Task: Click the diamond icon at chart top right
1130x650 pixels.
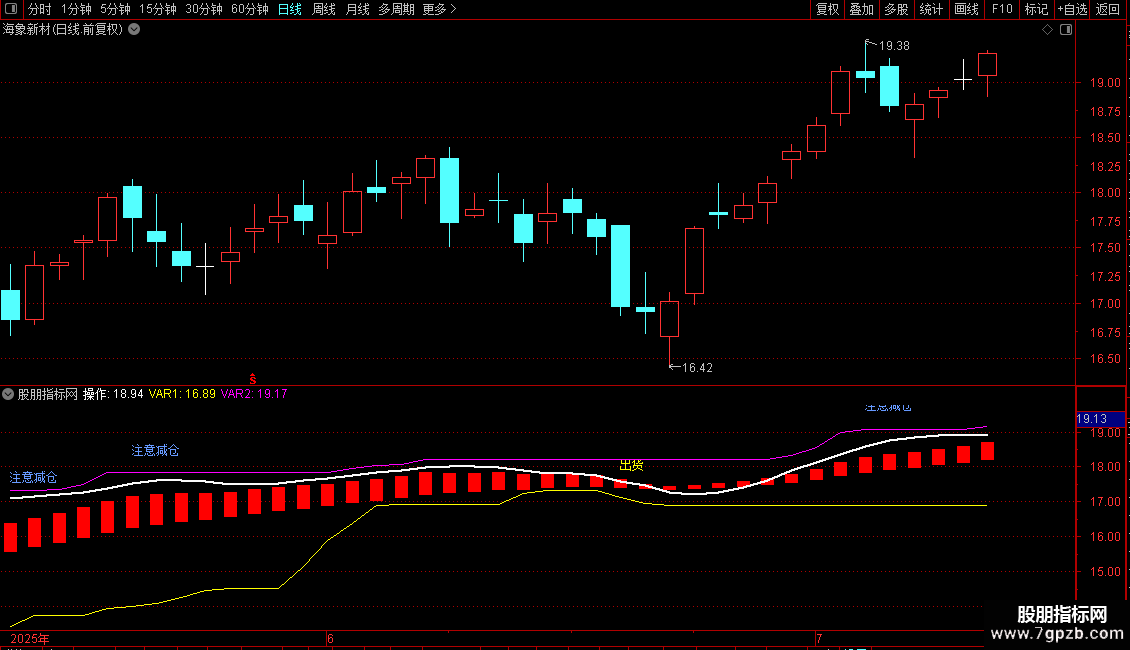Action: click(x=1048, y=30)
